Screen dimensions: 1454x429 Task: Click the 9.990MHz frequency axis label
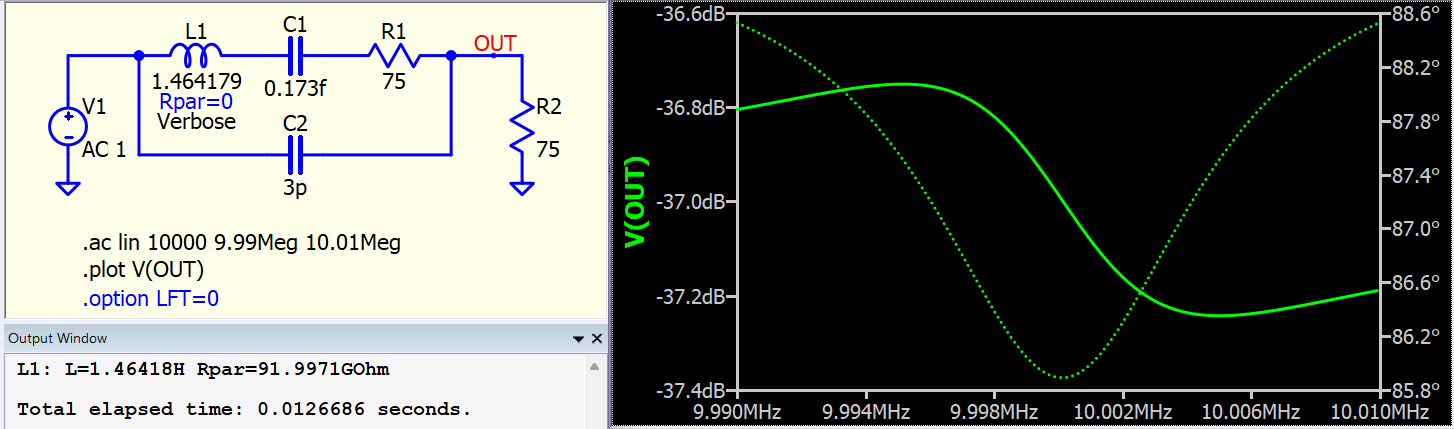click(739, 412)
